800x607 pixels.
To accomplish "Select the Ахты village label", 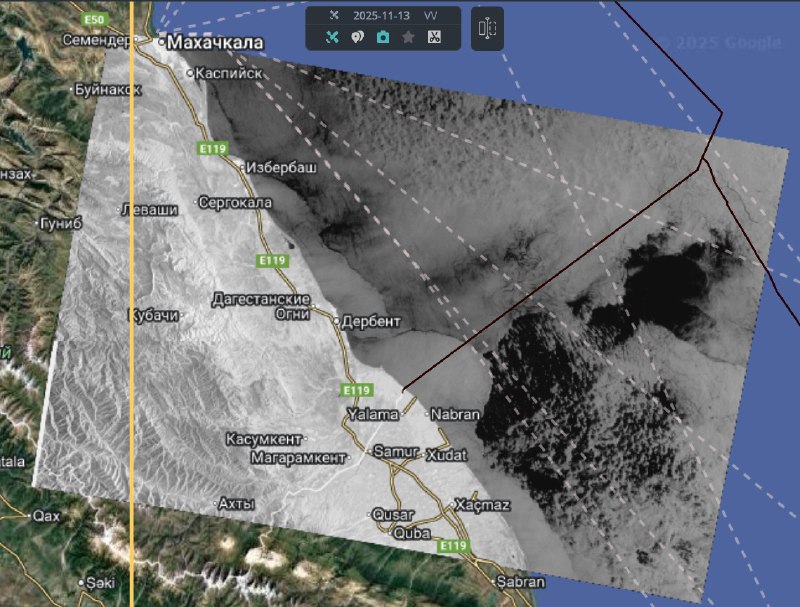I will [x=238, y=504].
